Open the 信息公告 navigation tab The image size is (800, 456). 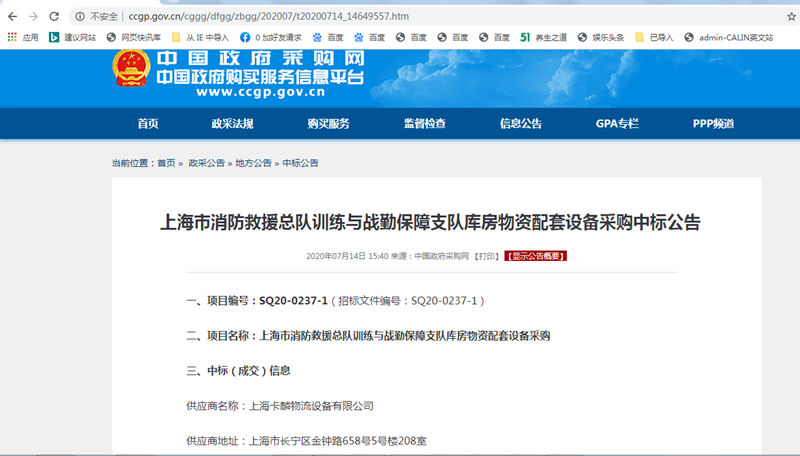[521, 123]
